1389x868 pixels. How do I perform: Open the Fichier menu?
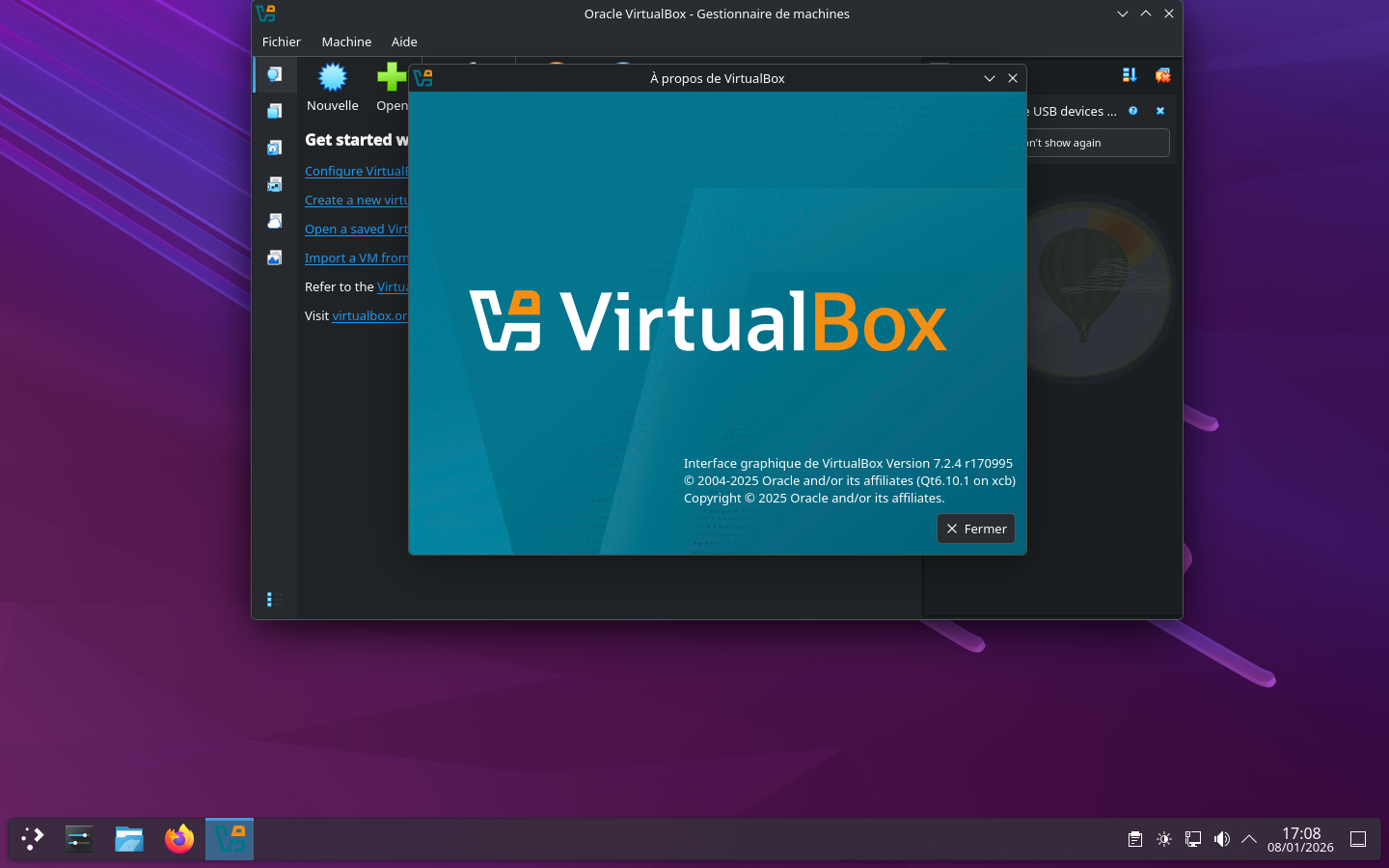point(282,41)
